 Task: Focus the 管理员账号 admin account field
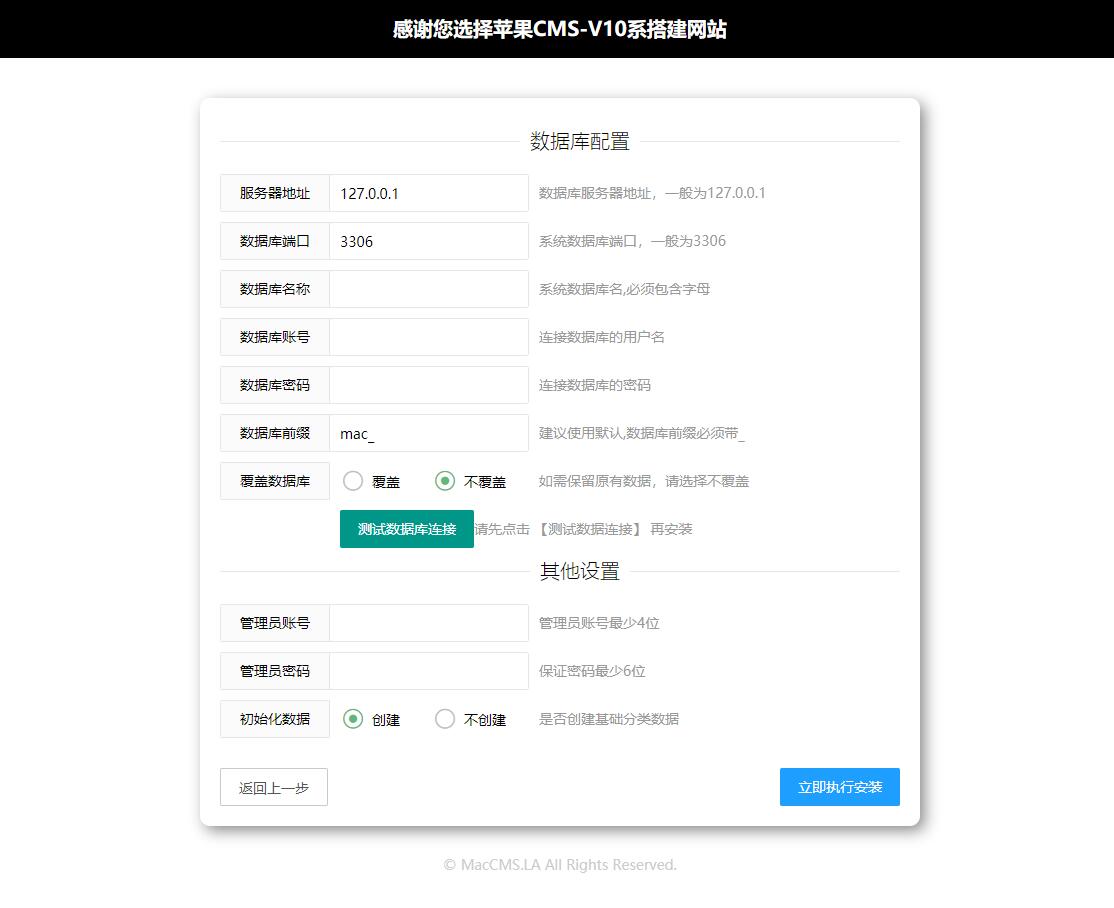point(428,623)
